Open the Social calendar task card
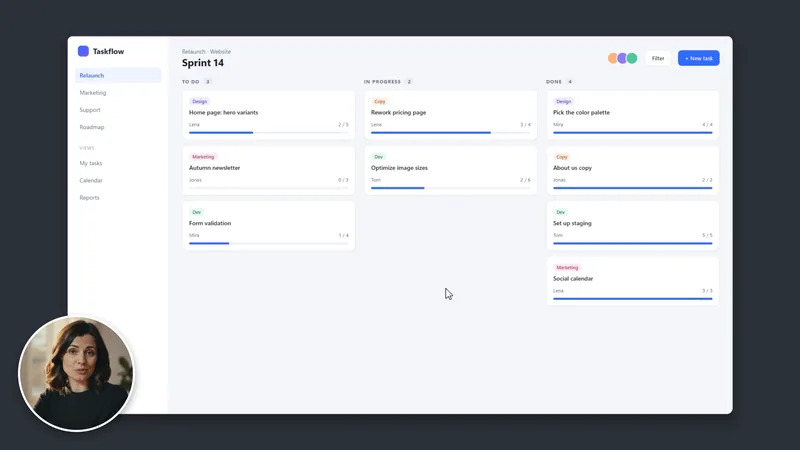Viewport: 800px width, 450px height. tap(633, 281)
